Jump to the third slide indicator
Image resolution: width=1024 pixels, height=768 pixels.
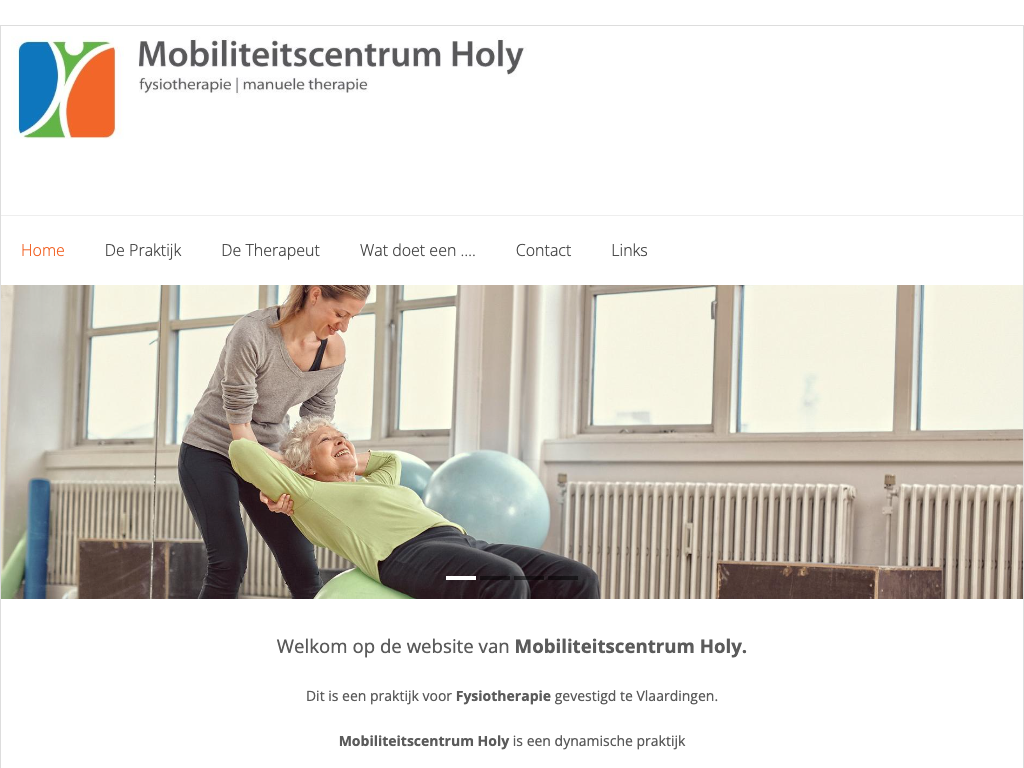(529, 578)
